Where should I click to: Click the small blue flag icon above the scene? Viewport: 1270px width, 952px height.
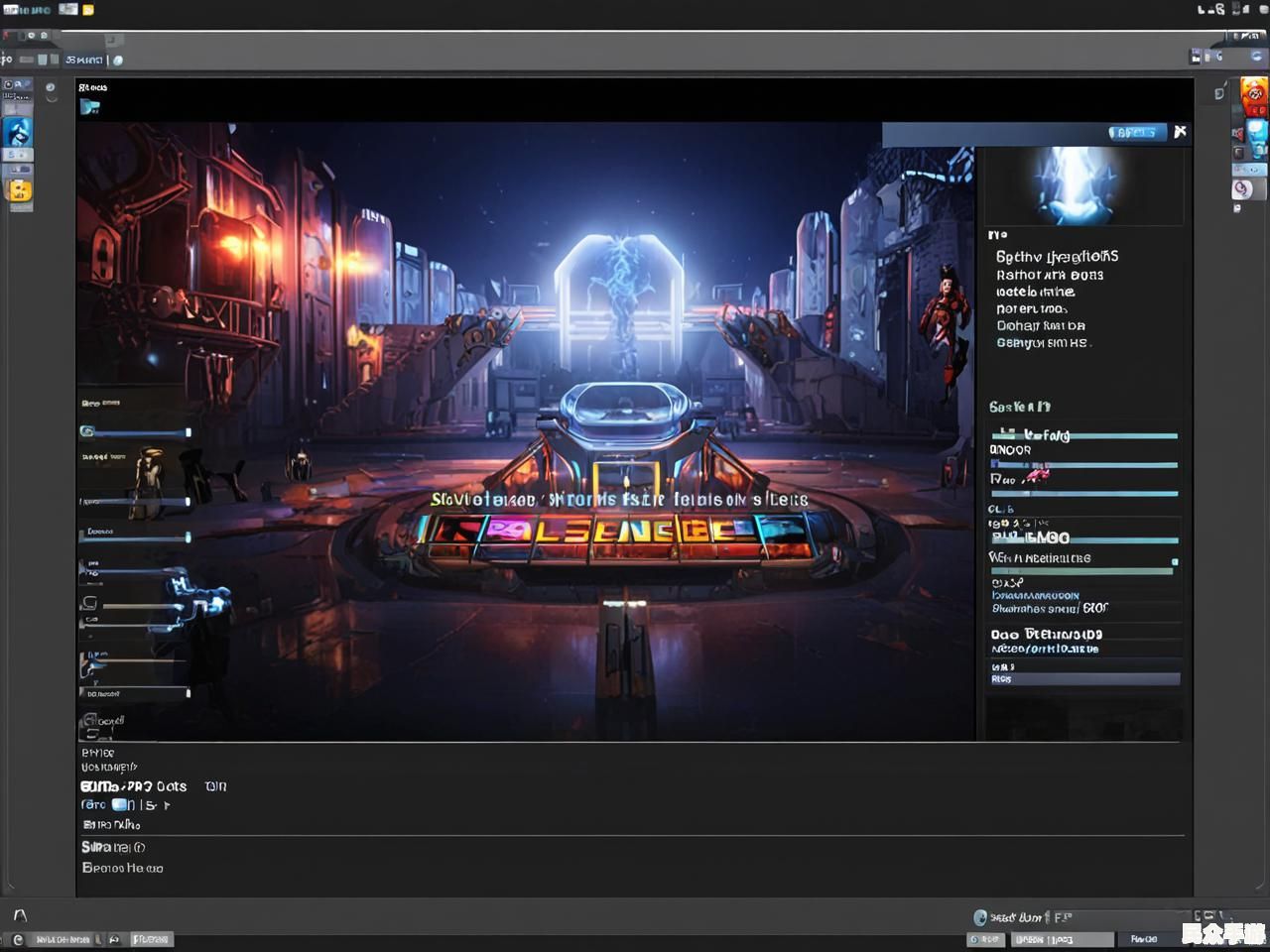coord(89,107)
